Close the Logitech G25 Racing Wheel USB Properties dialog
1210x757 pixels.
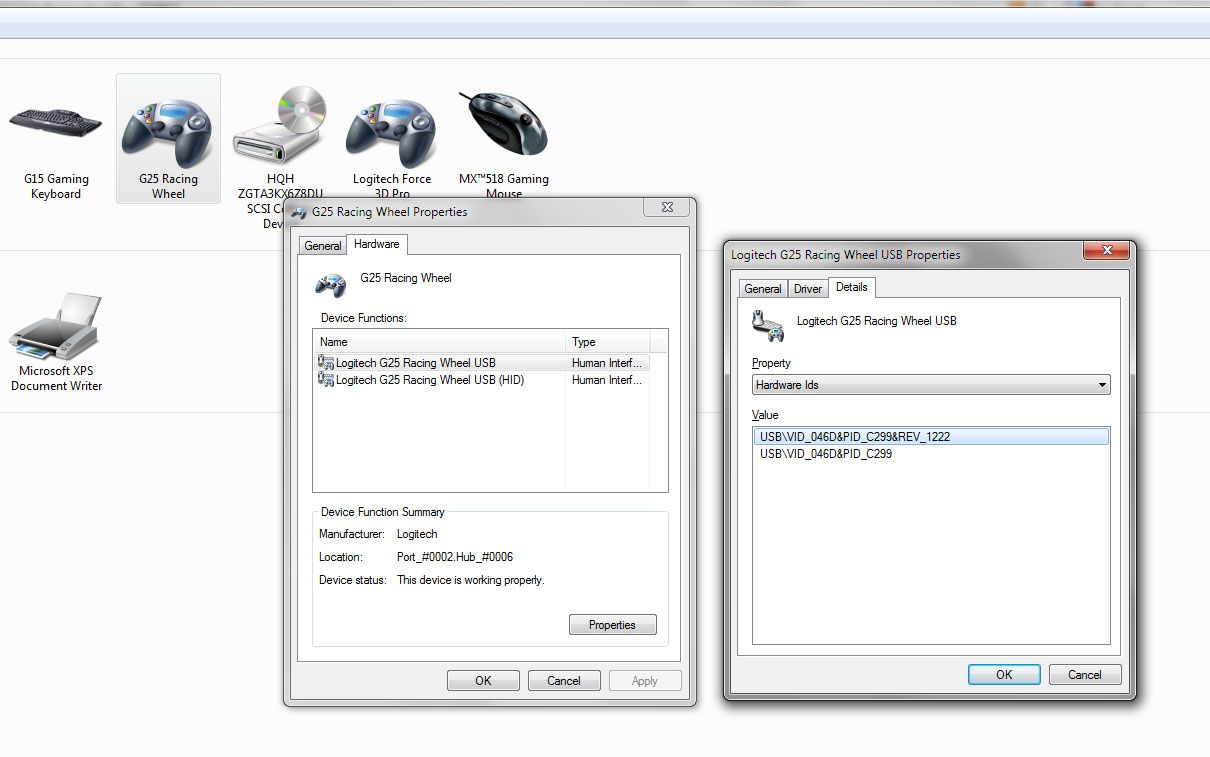pos(1106,251)
